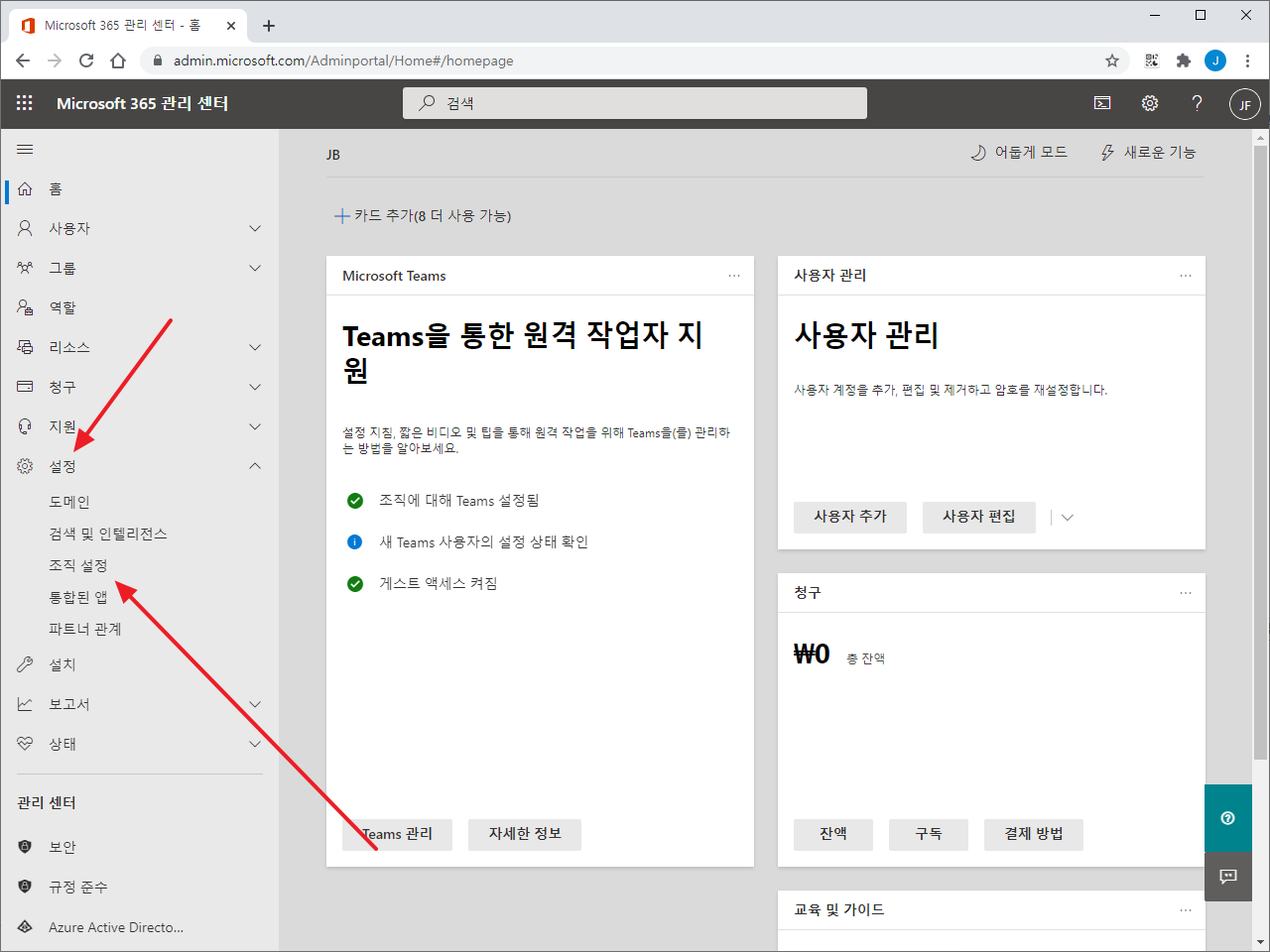Click 카드 추가 link

coord(423,215)
